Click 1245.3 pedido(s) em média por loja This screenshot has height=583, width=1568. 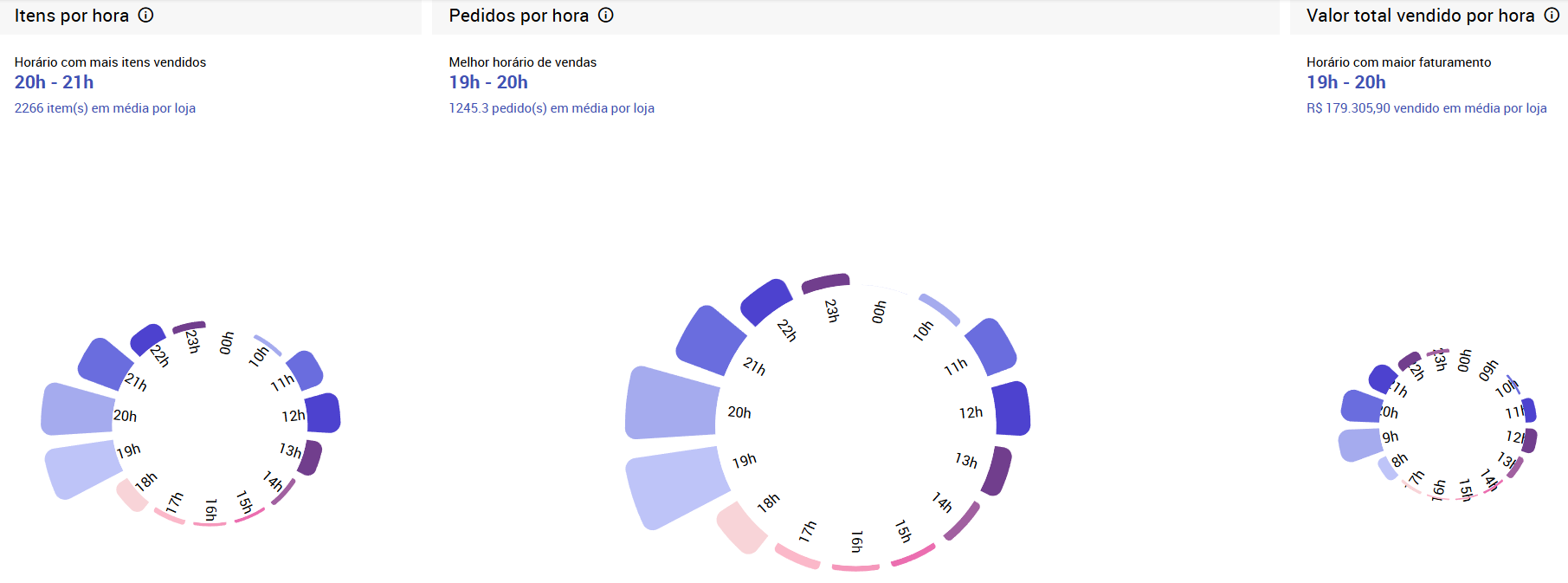pos(552,108)
